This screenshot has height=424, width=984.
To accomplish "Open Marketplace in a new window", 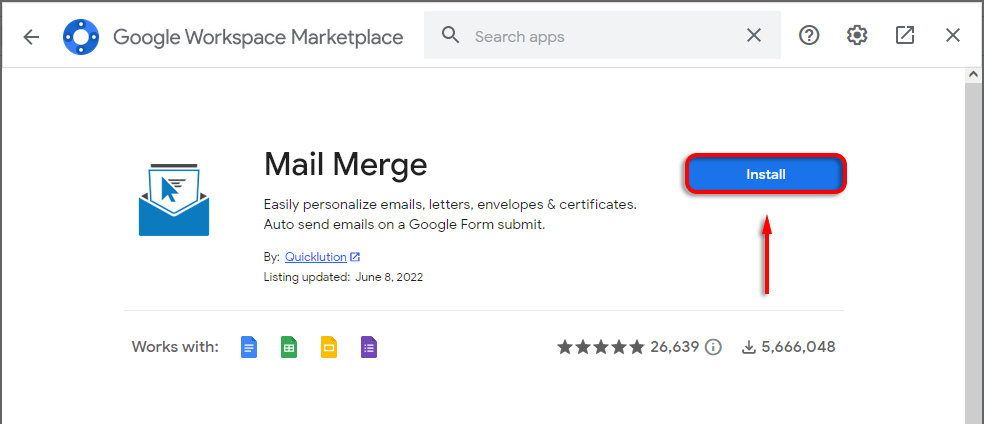I will pos(905,36).
